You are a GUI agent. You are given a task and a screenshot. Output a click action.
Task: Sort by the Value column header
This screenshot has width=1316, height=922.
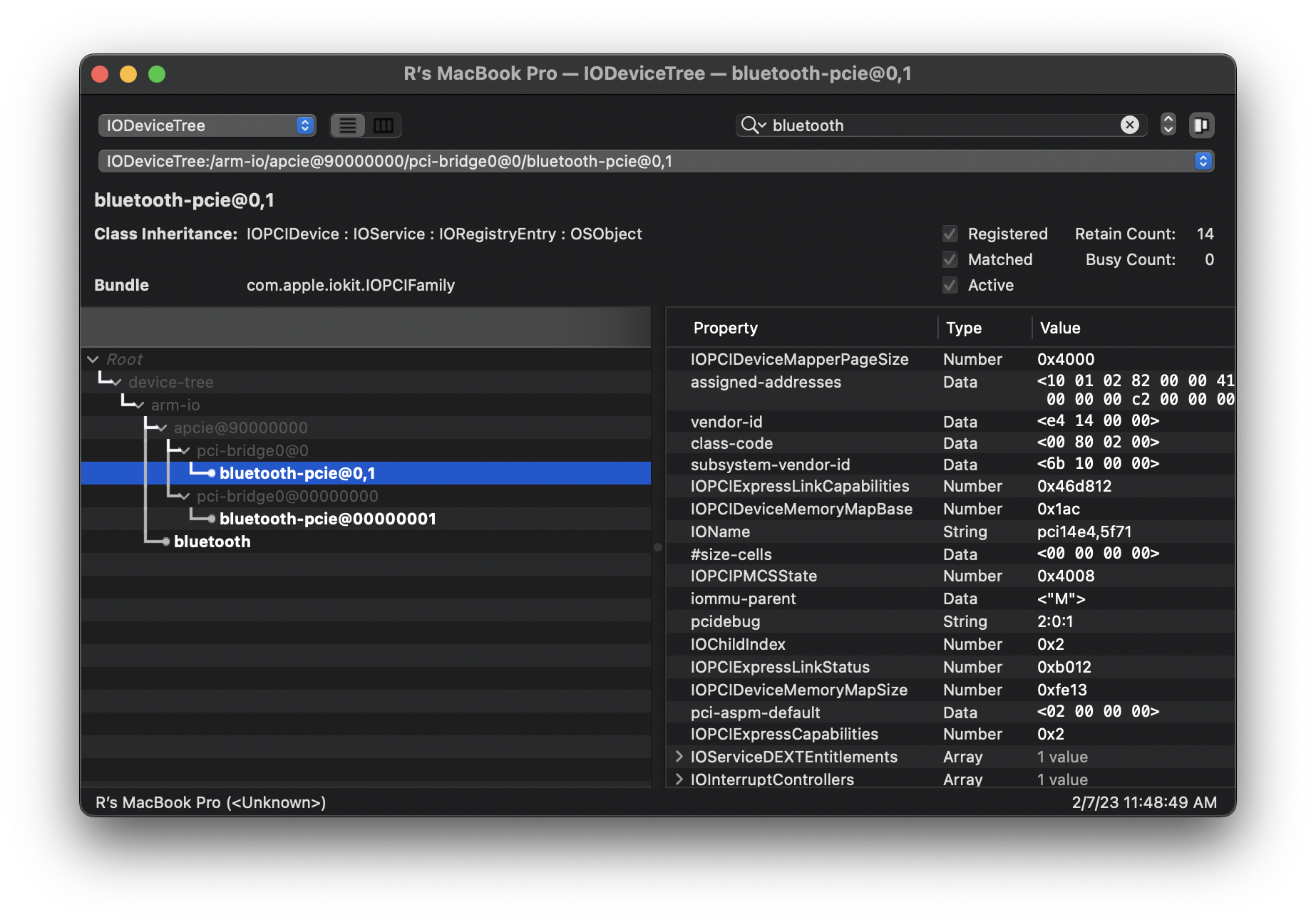tap(1133, 328)
